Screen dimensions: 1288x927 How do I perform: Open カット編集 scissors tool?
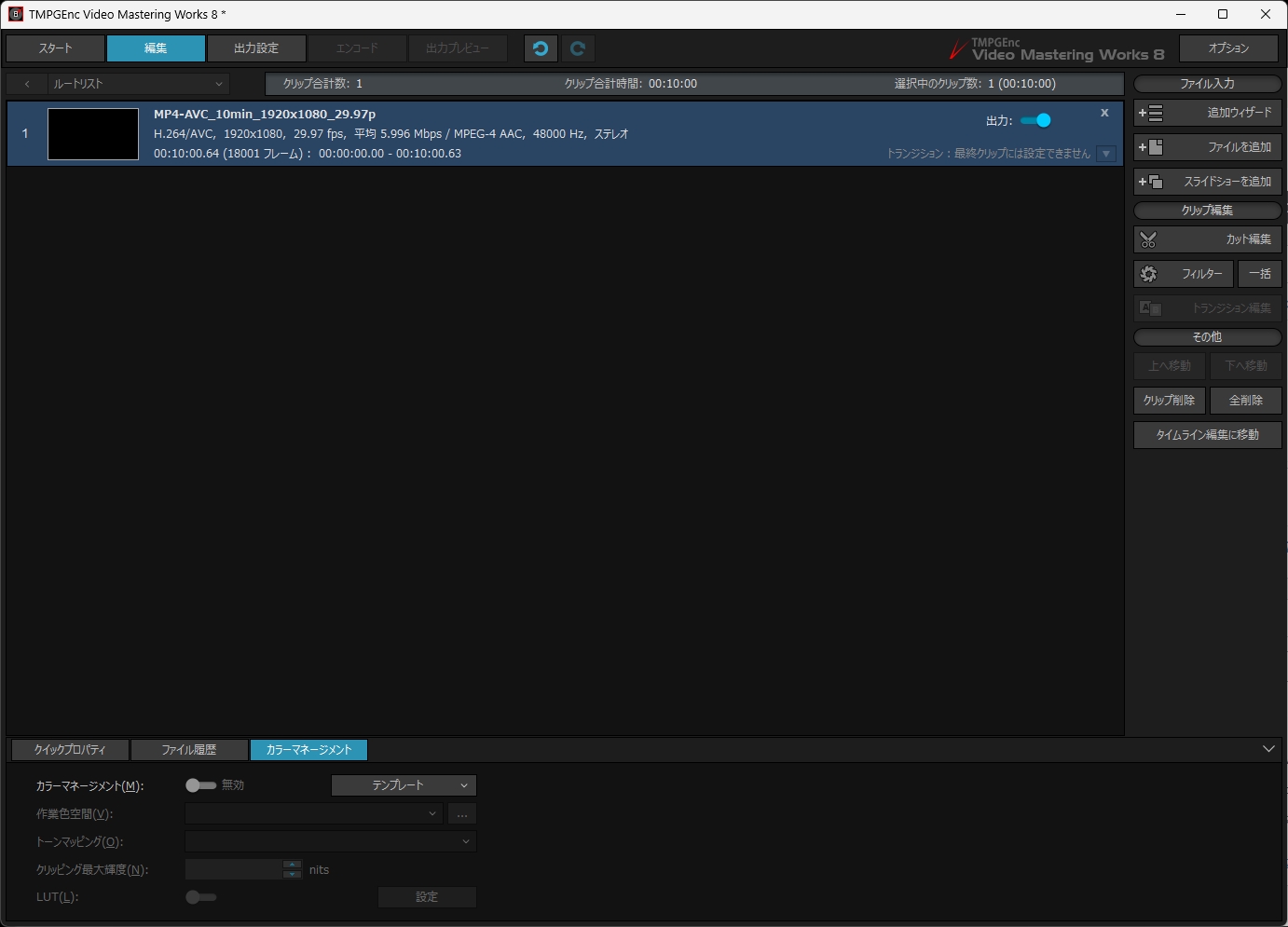[x=1207, y=239]
